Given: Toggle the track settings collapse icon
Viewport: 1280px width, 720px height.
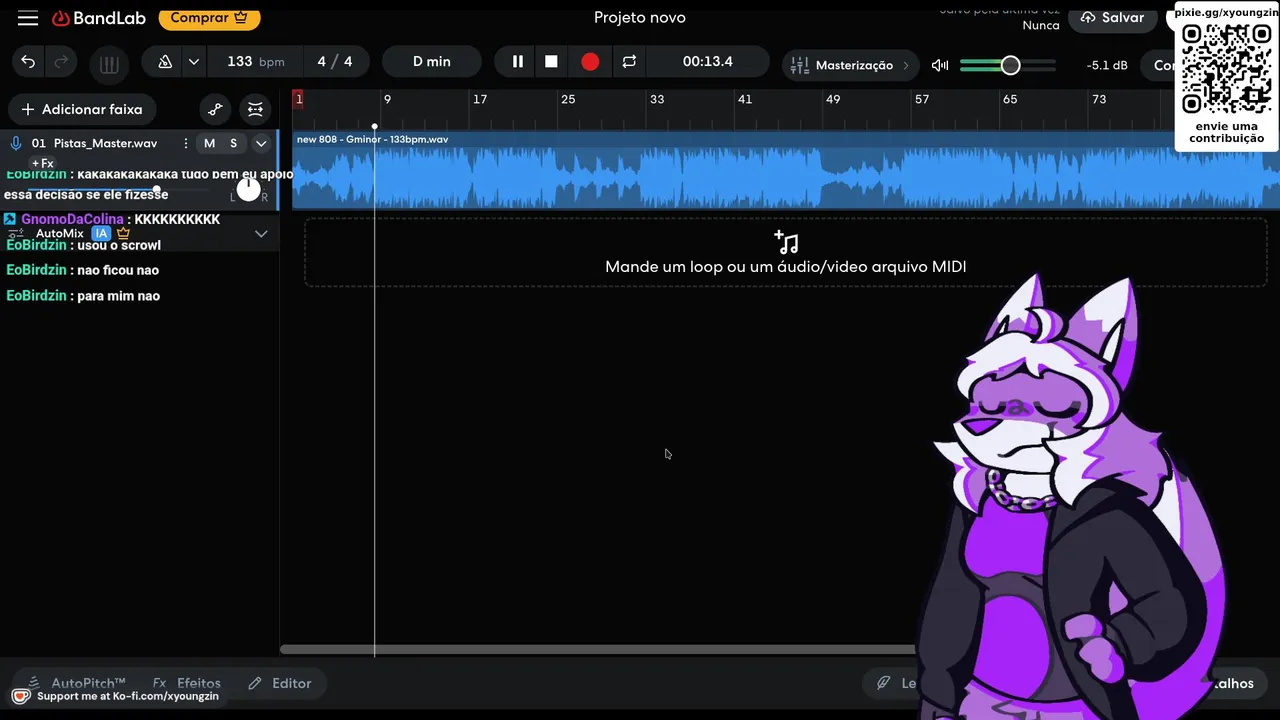Looking at the screenshot, I should [256, 109].
